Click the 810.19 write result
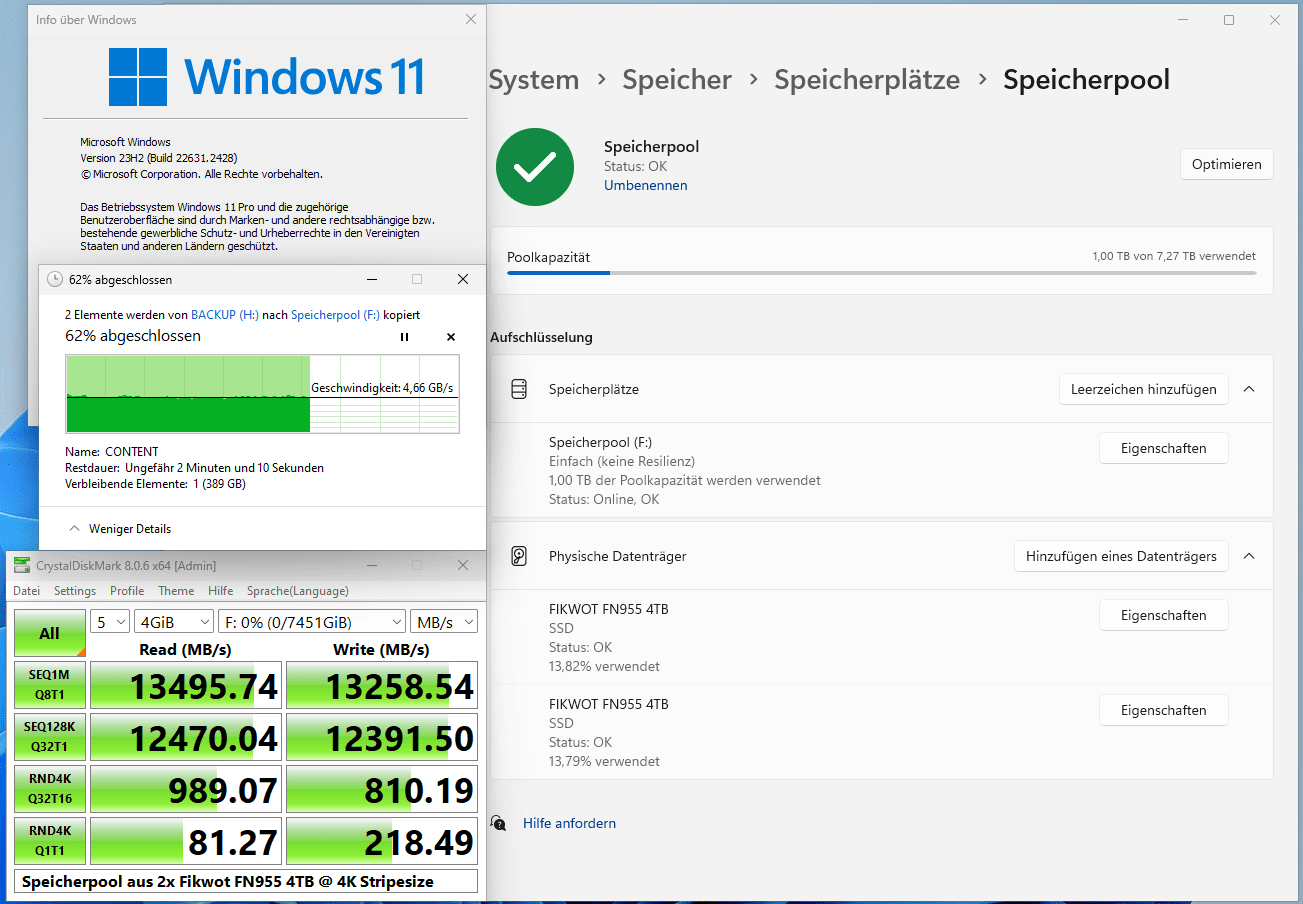 pyautogui.click(x=382, y=790)
